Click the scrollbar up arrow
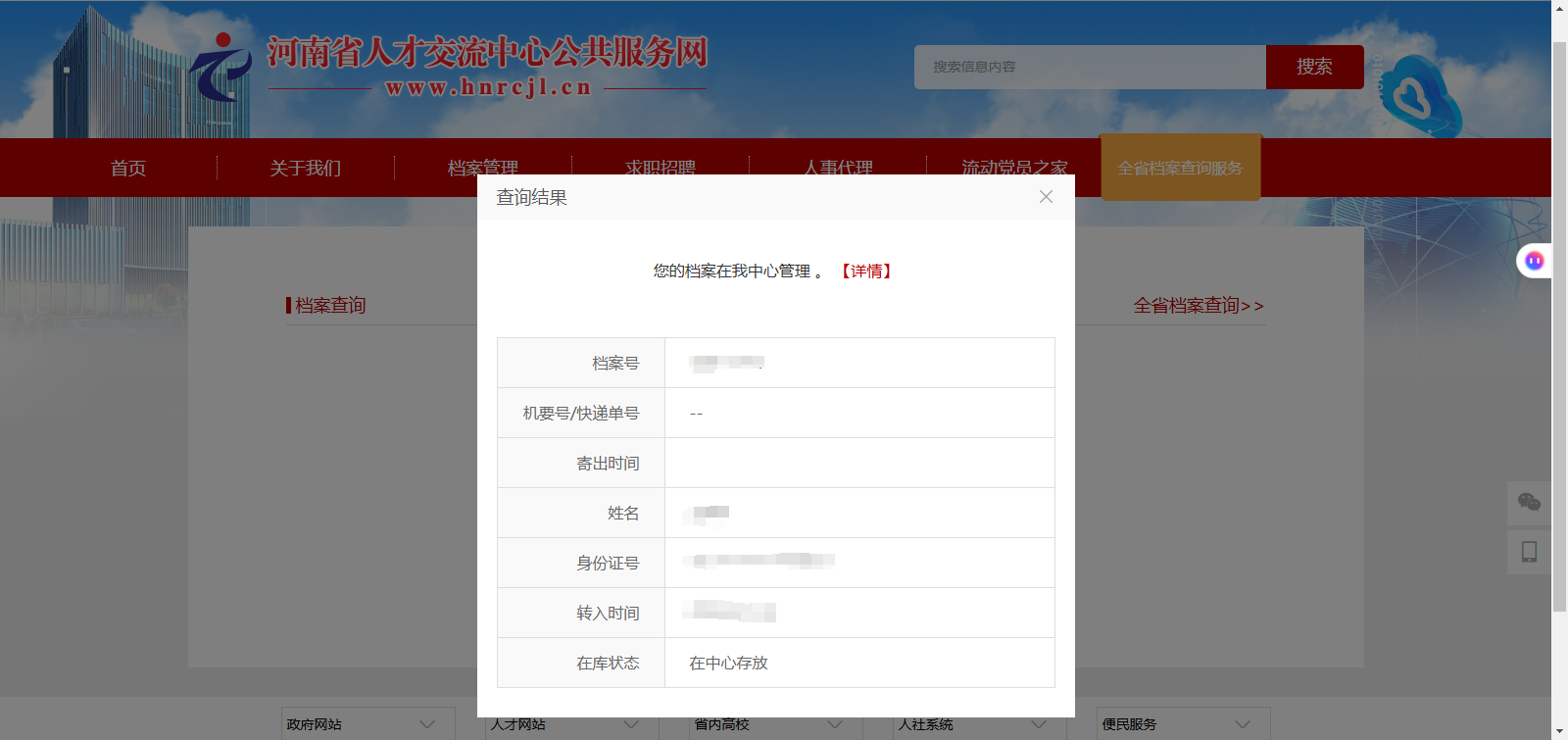 [x=1559, y=8]
